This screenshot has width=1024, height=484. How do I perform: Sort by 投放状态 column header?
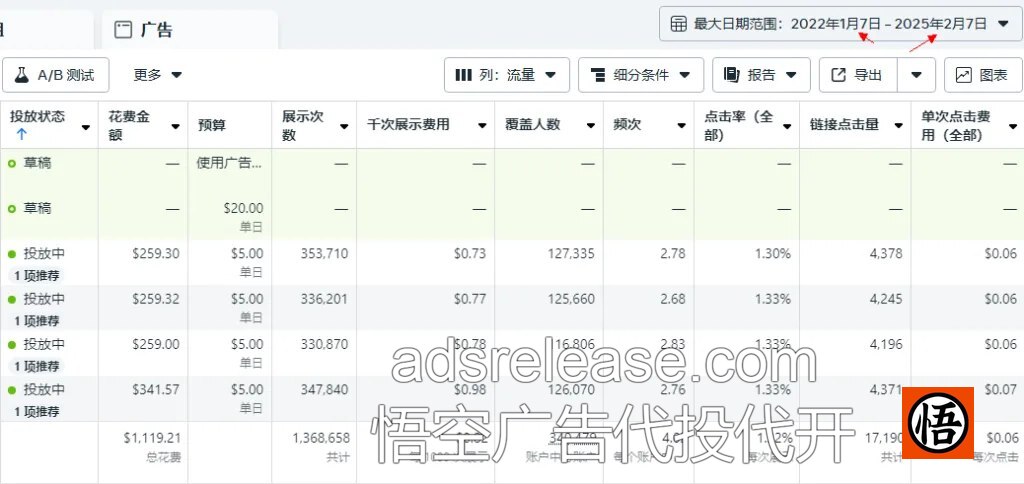38,117
